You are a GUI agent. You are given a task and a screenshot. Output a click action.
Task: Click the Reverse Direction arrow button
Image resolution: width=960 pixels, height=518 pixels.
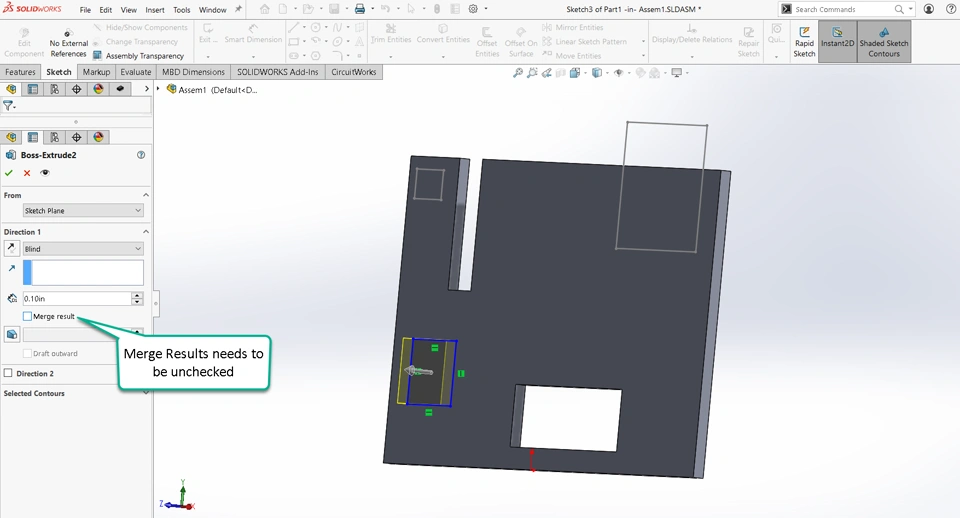[11, 249]
